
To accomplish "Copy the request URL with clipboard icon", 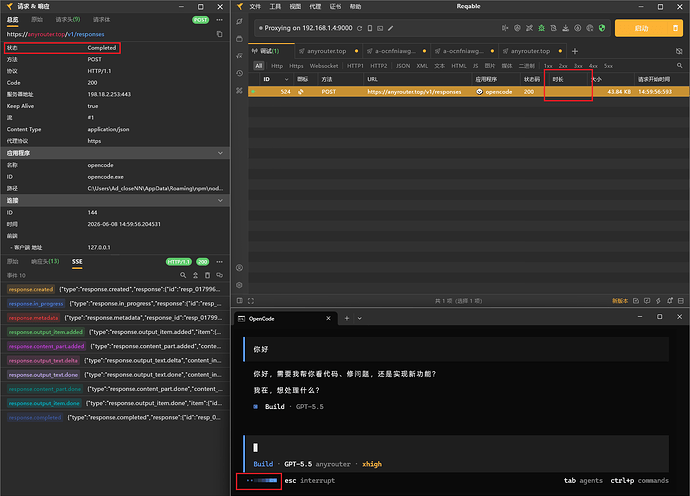I will click(x=220, y=34).
